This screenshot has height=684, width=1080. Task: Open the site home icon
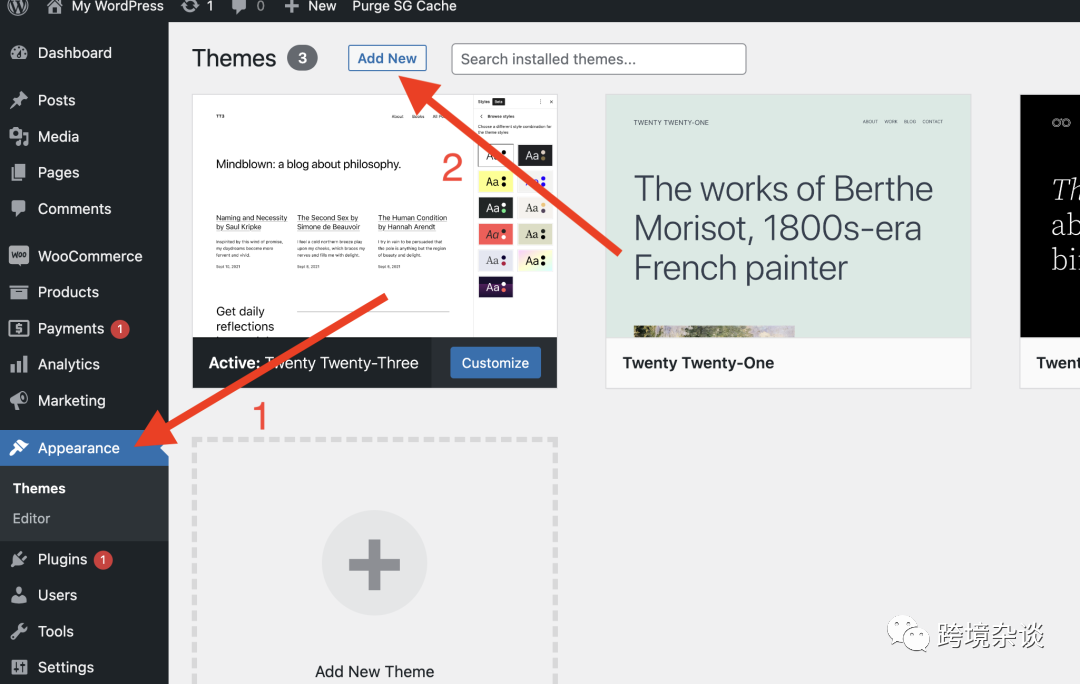(54, 6)
